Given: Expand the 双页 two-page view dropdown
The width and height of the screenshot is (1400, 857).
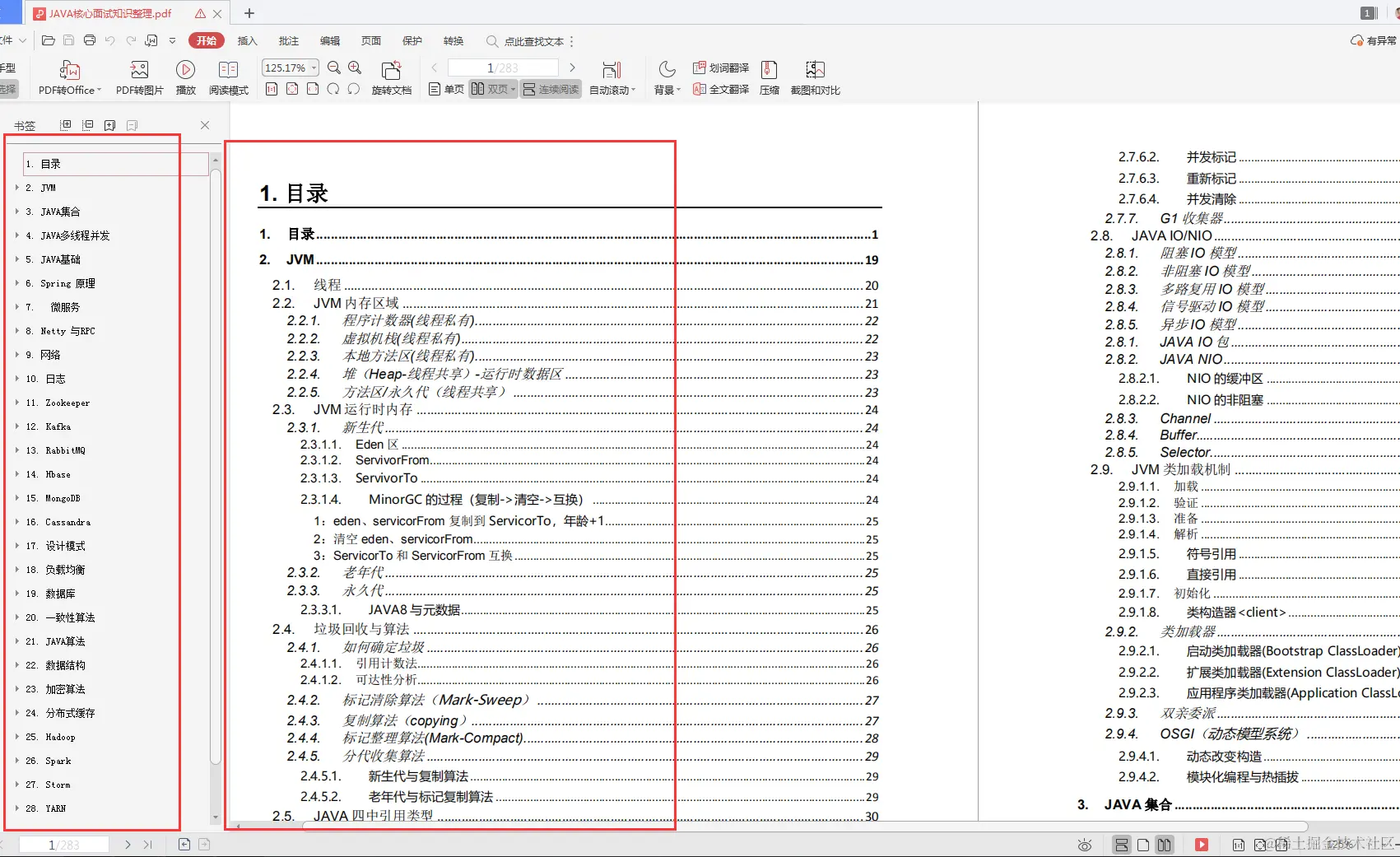Looking at the screenshot, I should [512, 89].
